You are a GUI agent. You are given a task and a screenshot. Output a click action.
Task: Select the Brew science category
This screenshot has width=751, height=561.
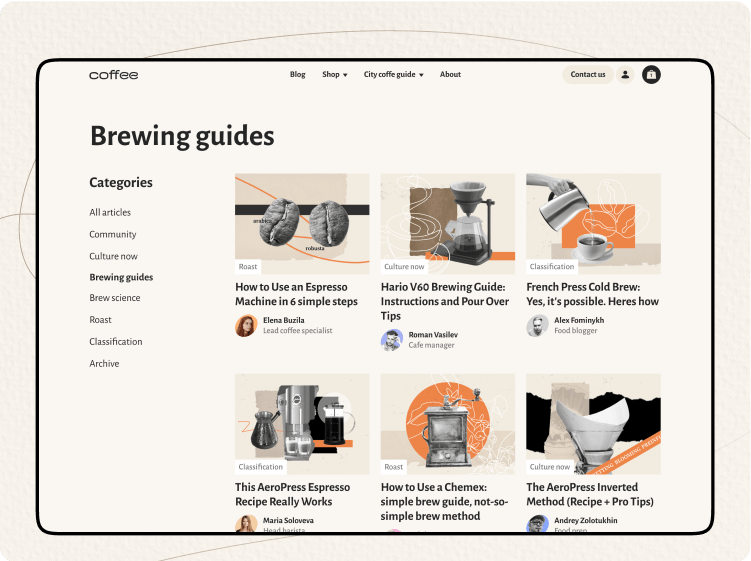(115, 298)
